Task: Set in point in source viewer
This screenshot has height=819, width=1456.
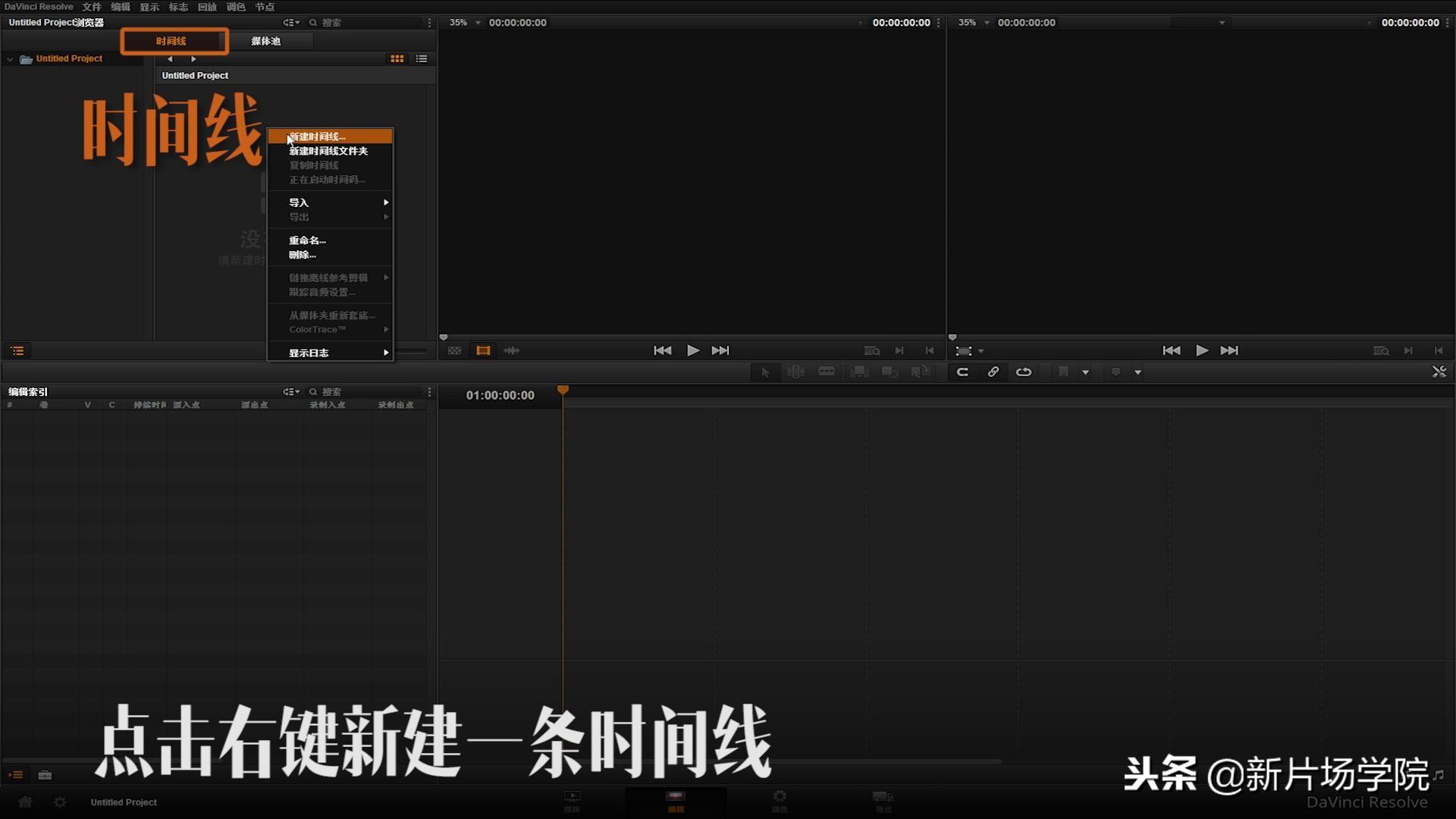Action: (x=899, y=350)
